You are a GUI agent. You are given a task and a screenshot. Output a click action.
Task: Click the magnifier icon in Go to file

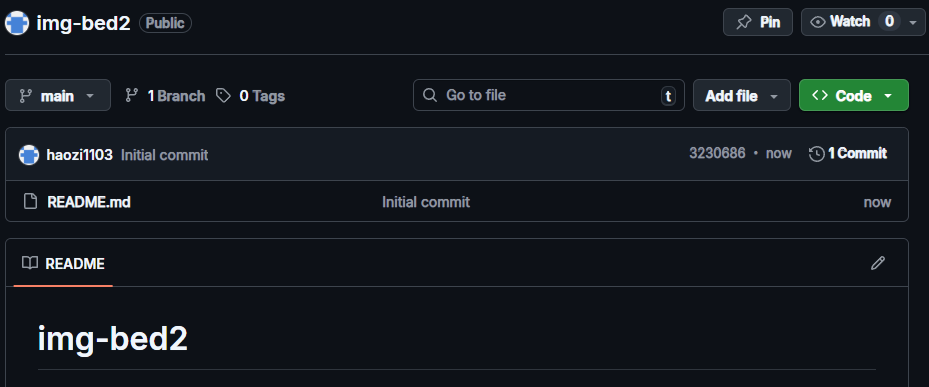coord(430,95)
